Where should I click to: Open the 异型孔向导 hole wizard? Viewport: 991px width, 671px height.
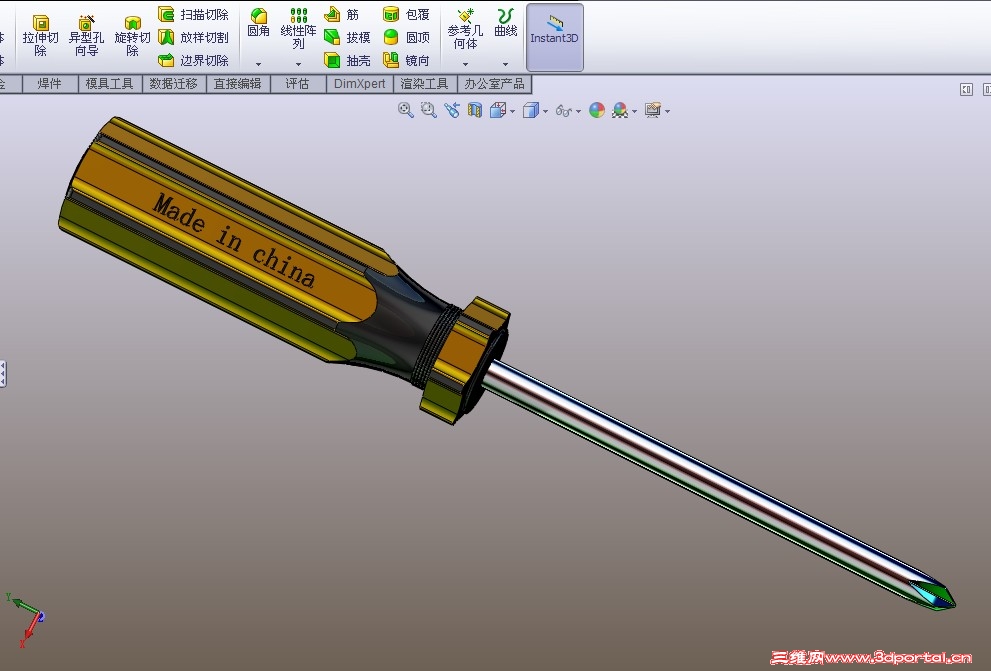(x=87, y=35)
